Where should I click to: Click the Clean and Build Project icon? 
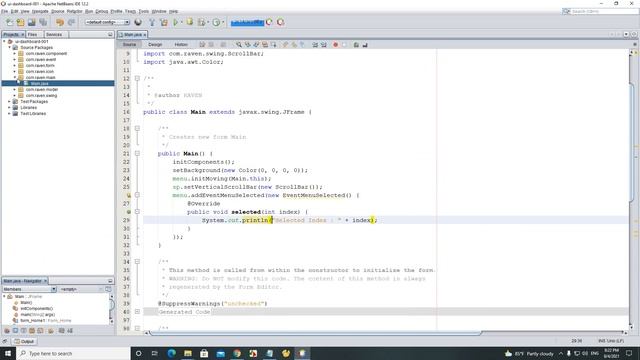coord(164,22)
